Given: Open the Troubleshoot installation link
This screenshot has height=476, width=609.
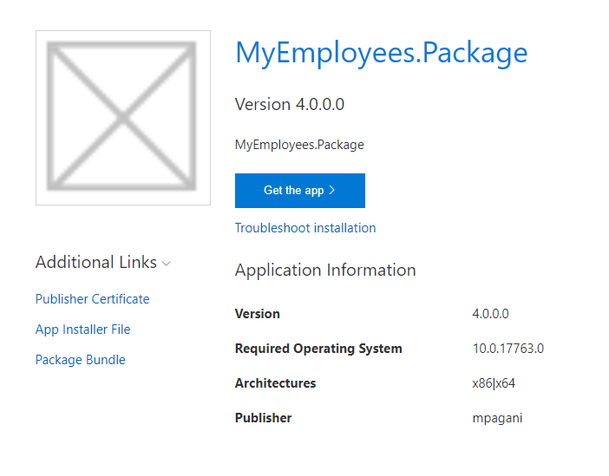Looking at the screenshot, I should (x=305, y=228).
